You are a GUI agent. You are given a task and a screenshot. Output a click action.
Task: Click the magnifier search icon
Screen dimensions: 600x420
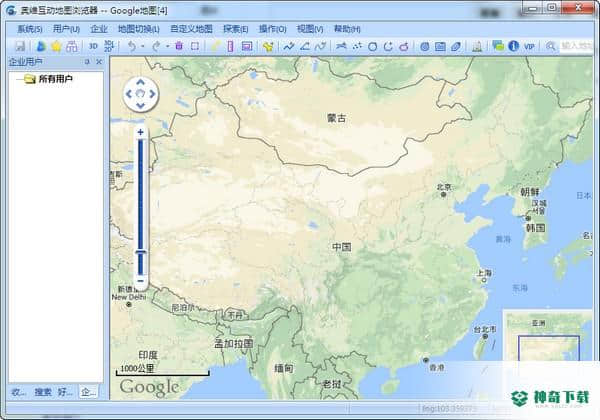pyautogui.click(x=550, y=47)
